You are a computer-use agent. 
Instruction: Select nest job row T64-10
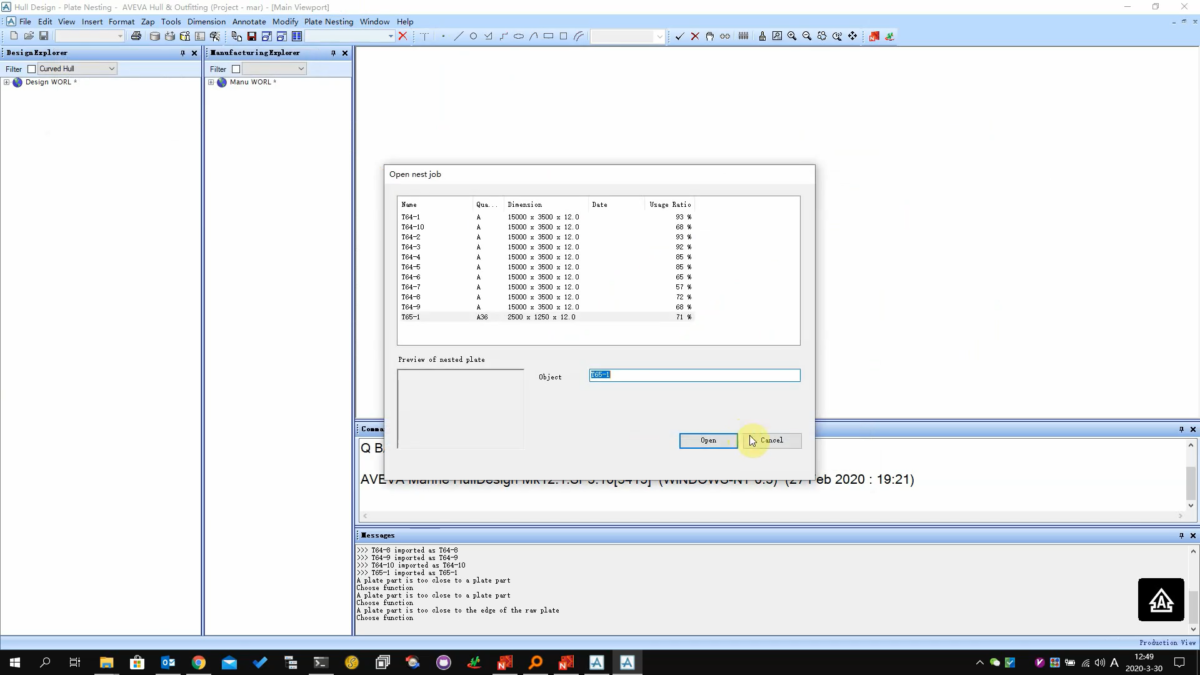coord(546,227)
